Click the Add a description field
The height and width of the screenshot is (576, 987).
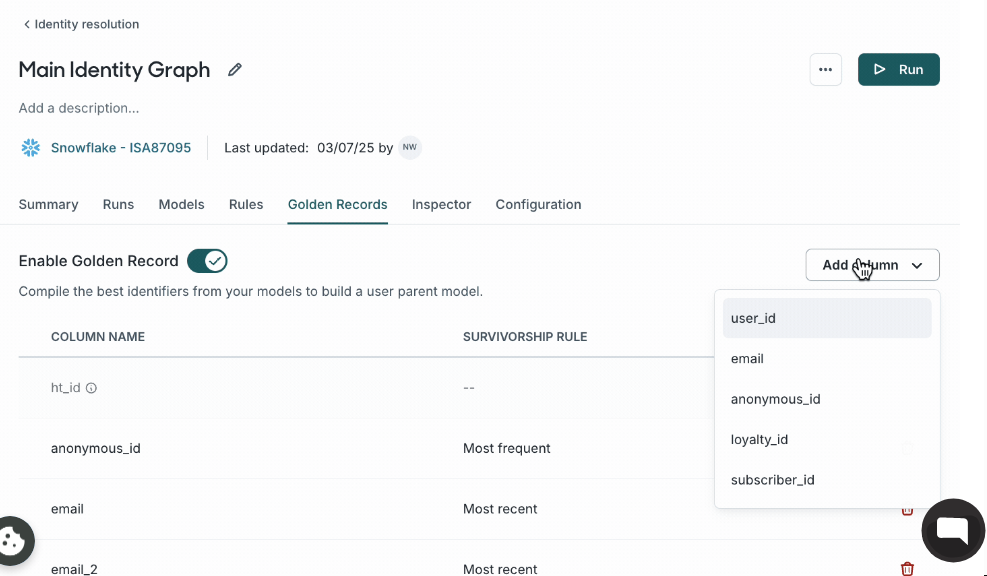pos(79,108)
